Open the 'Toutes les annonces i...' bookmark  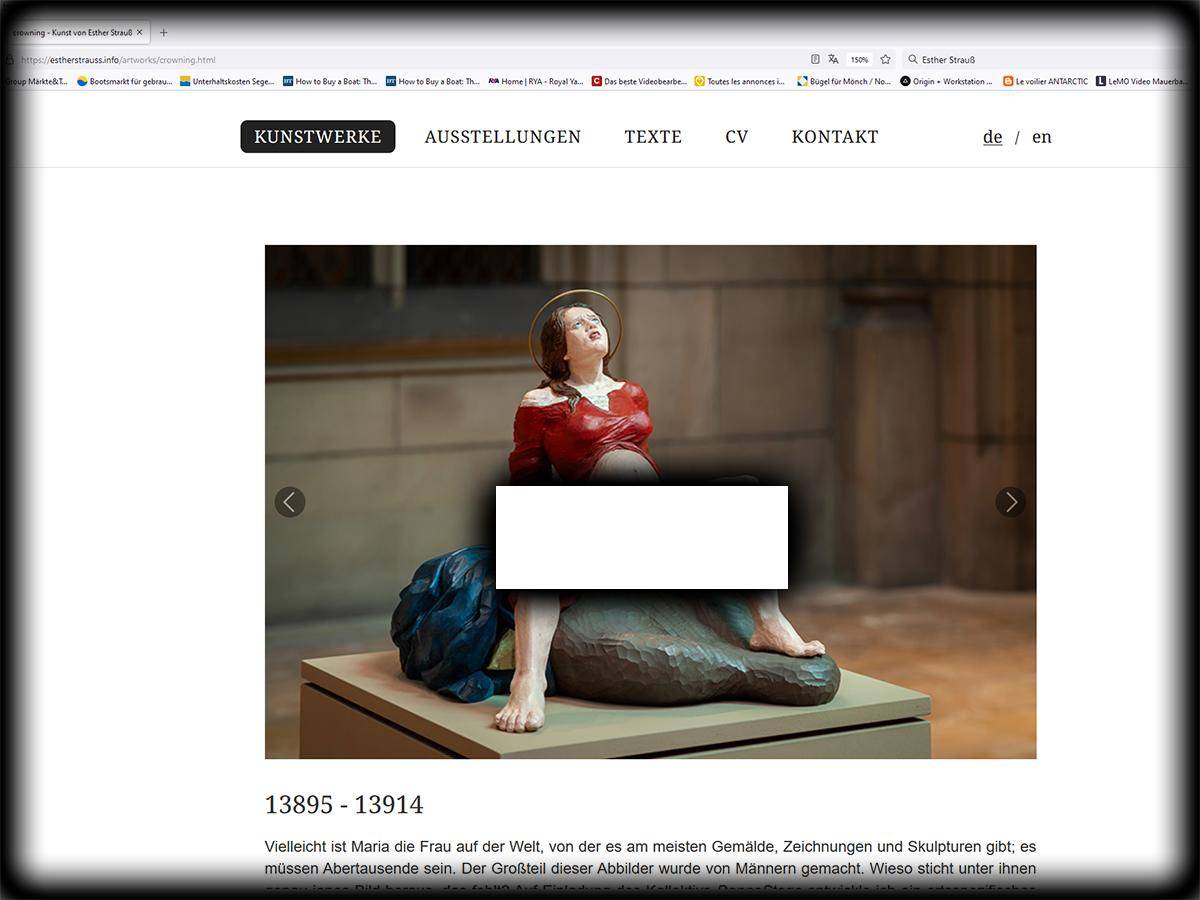740,81
